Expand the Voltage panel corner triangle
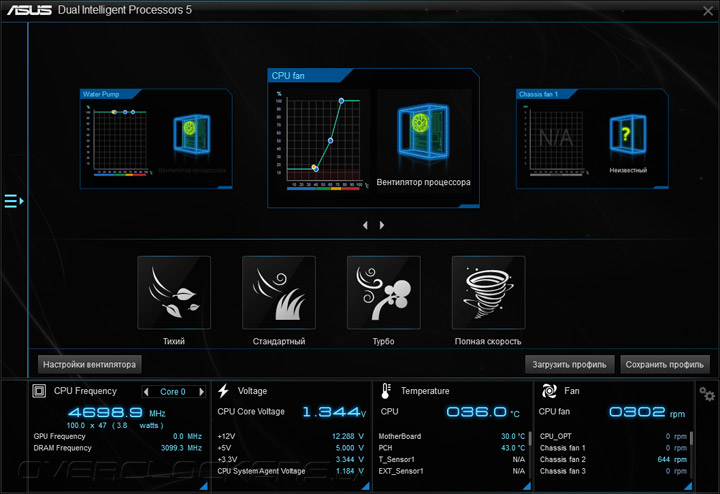720x494 pixels. click(366, 486)
